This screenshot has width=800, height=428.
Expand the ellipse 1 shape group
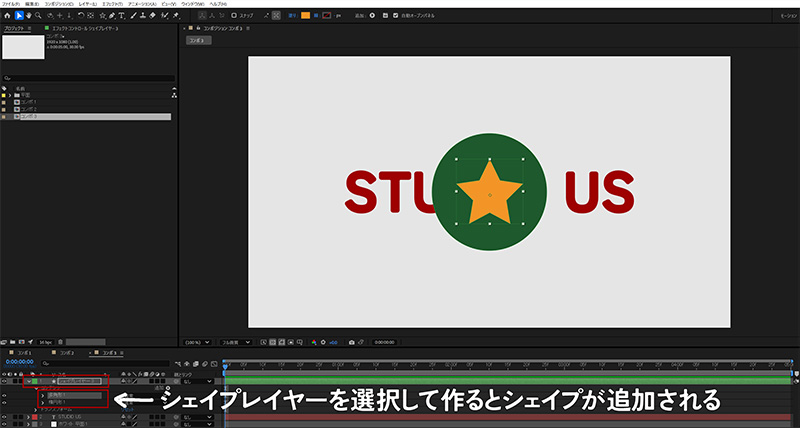point(42,402)
